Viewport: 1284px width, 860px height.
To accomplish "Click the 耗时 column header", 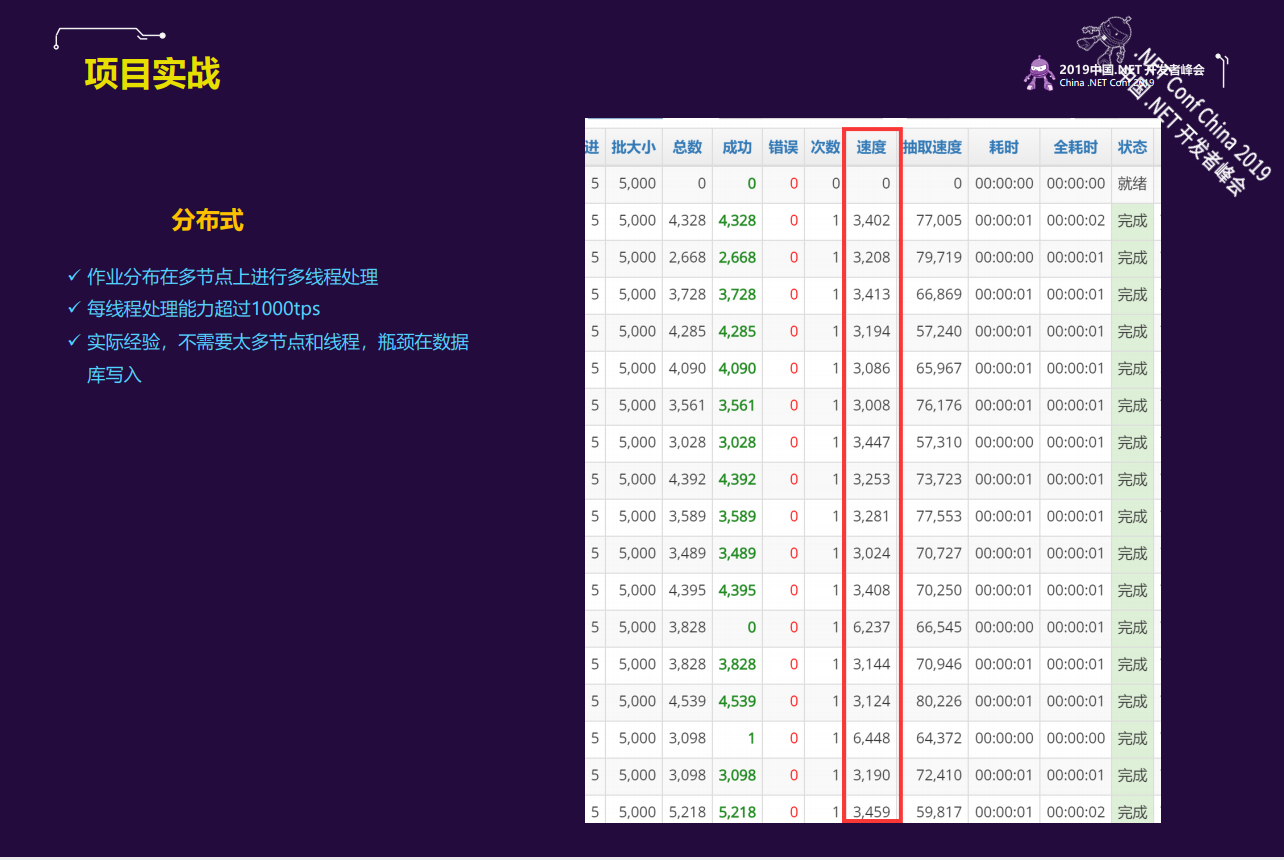I will pos(1004,147).
